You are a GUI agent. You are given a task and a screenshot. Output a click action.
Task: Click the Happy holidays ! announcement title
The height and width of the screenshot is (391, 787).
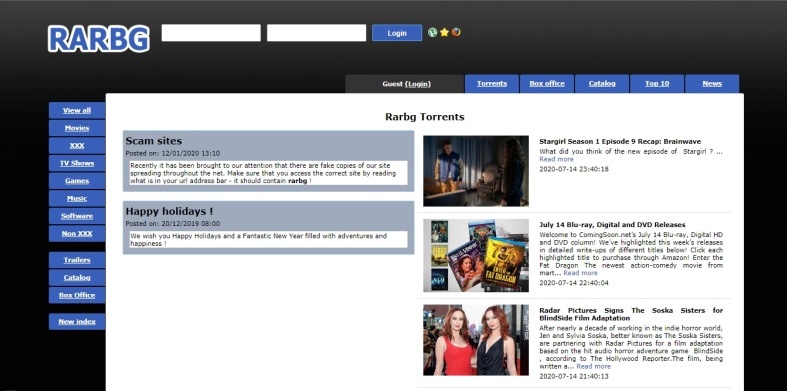(x=169, y=211)
